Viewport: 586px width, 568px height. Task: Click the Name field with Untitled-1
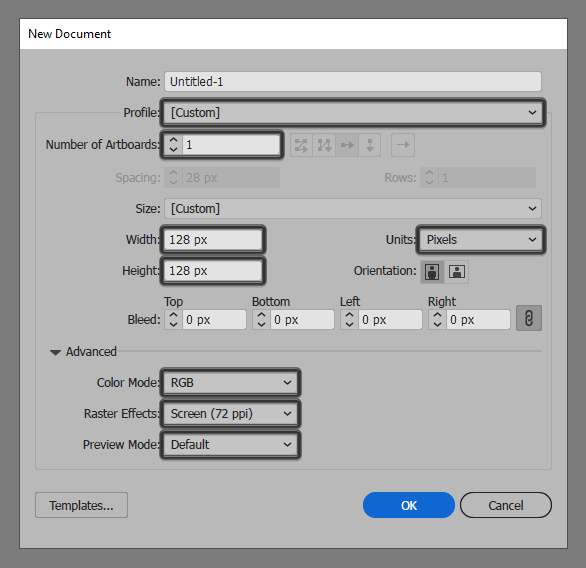[x=353, y=81]
